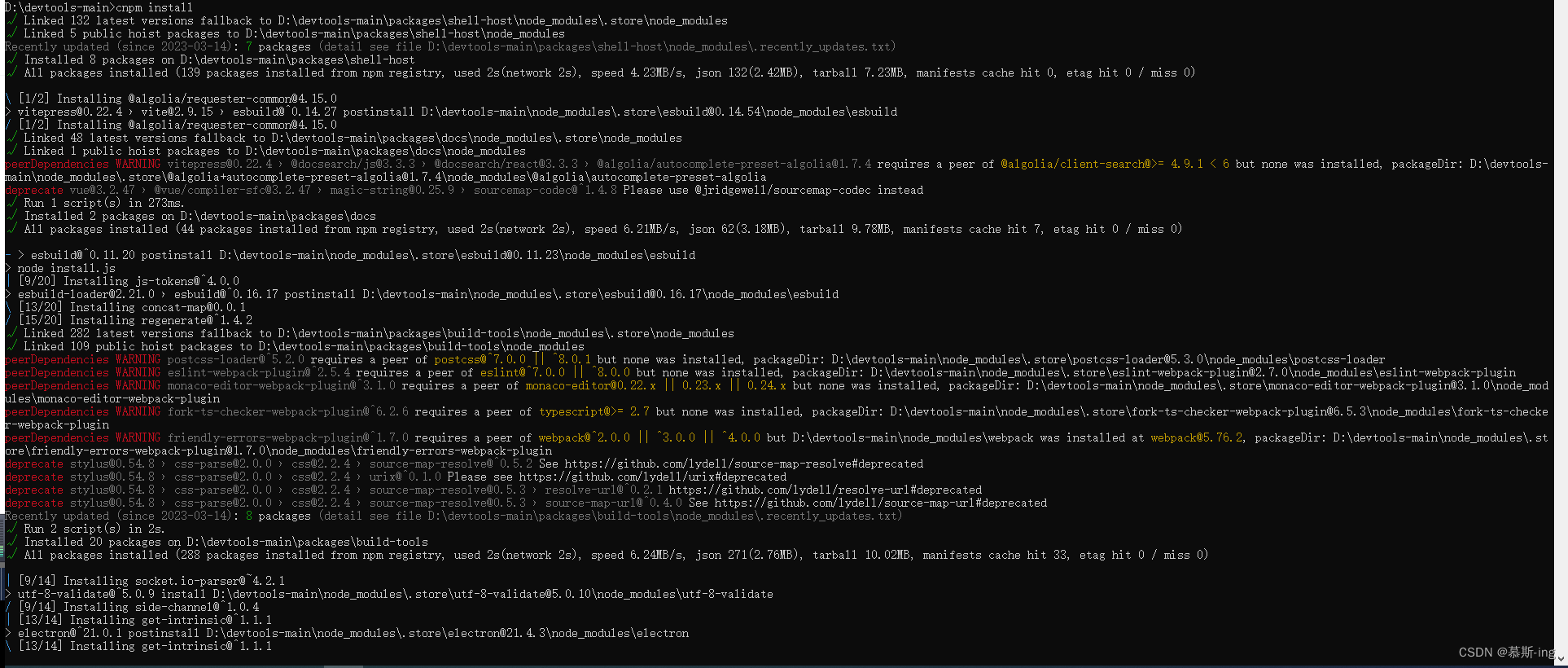1568x668 pixels.
Task: Click the orange 'typescript@>= 2.7' text
Action: point(594,411)
